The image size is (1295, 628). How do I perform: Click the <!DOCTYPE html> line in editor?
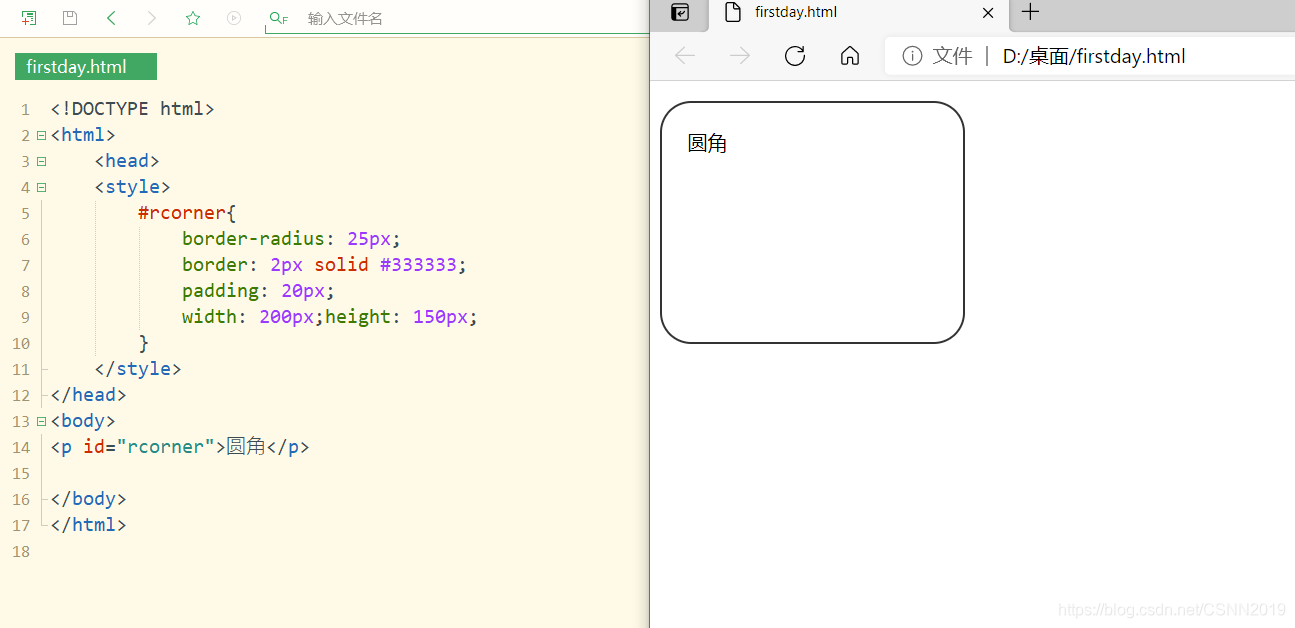click(x=132, y=109)
